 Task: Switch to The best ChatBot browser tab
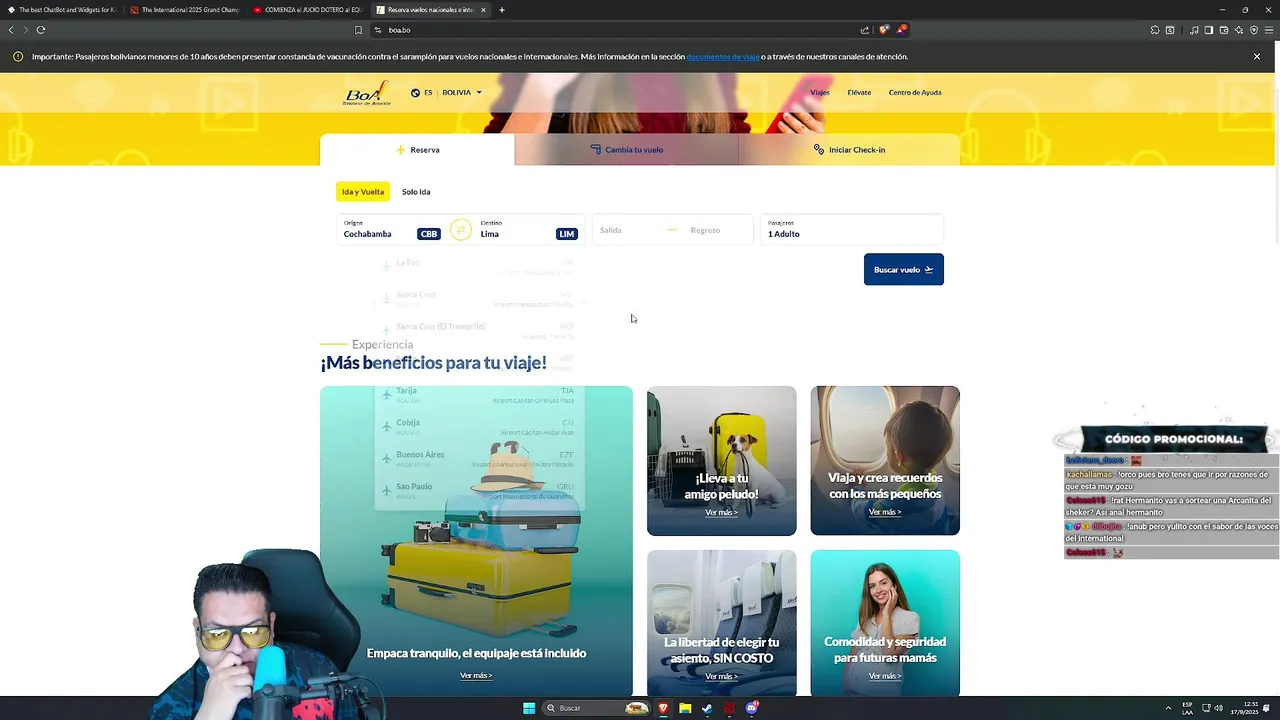(x=62, y=10)
